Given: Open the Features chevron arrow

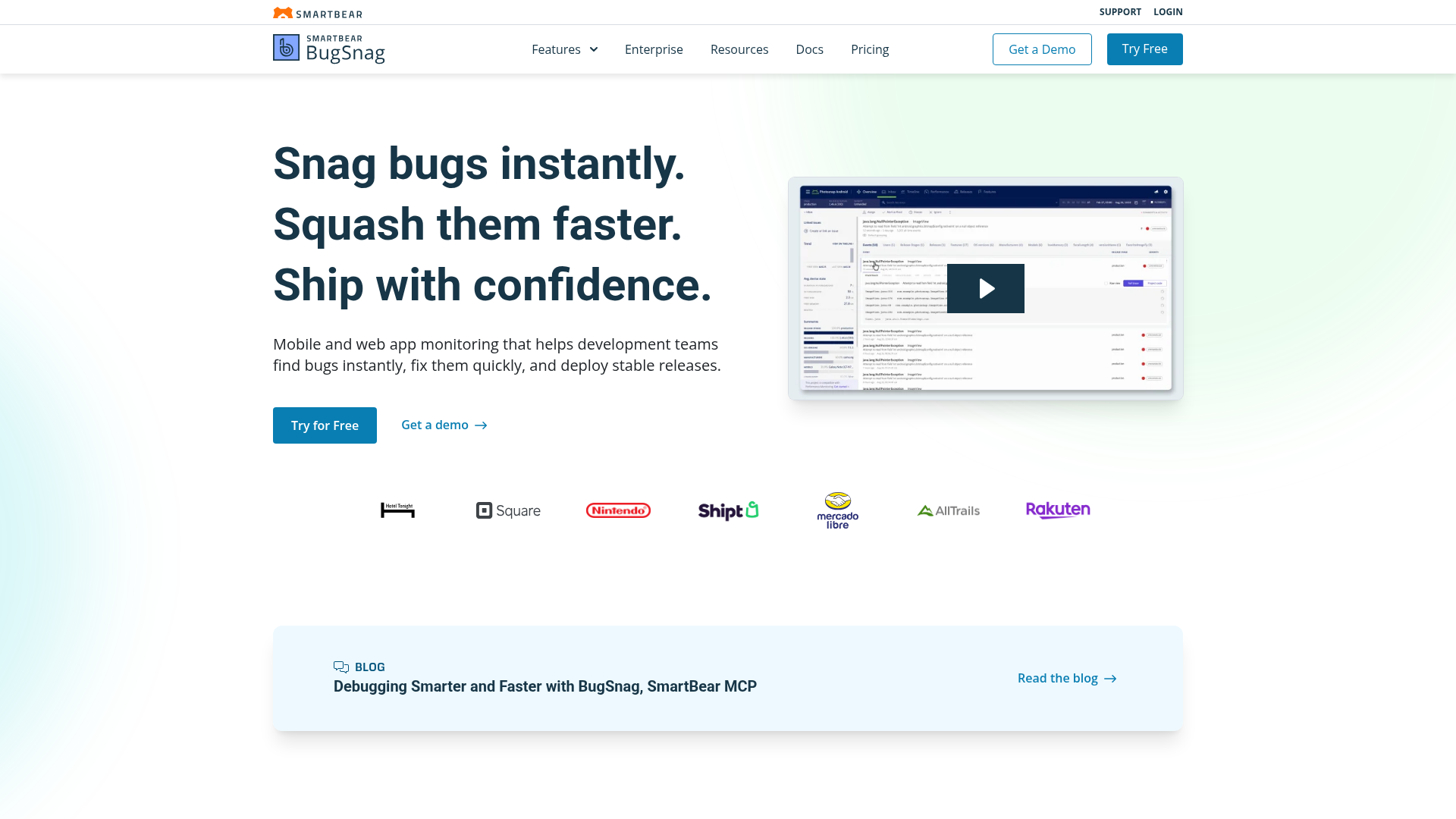Looking at the screenshot, I should pos(594,49).
